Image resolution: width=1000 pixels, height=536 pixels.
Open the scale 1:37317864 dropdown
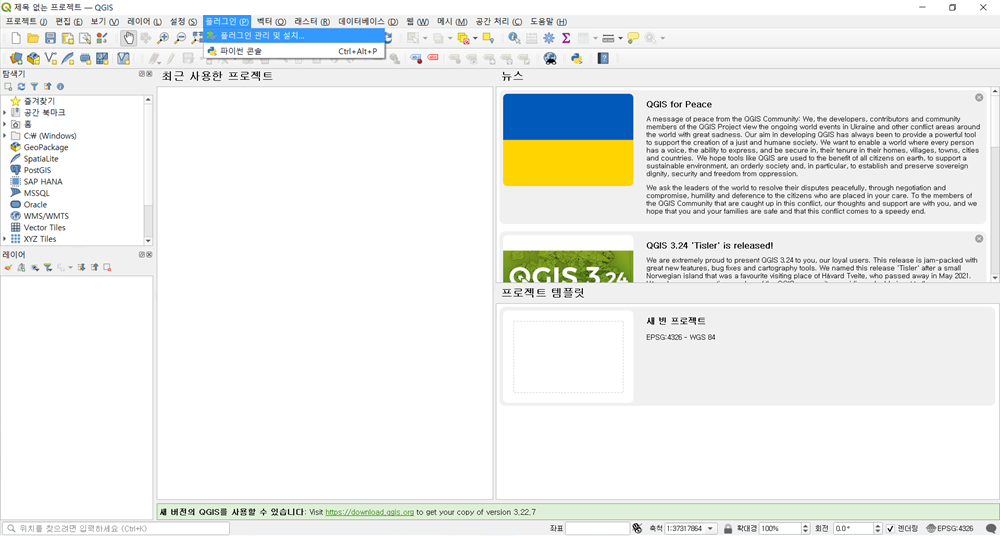pos(711,528)
